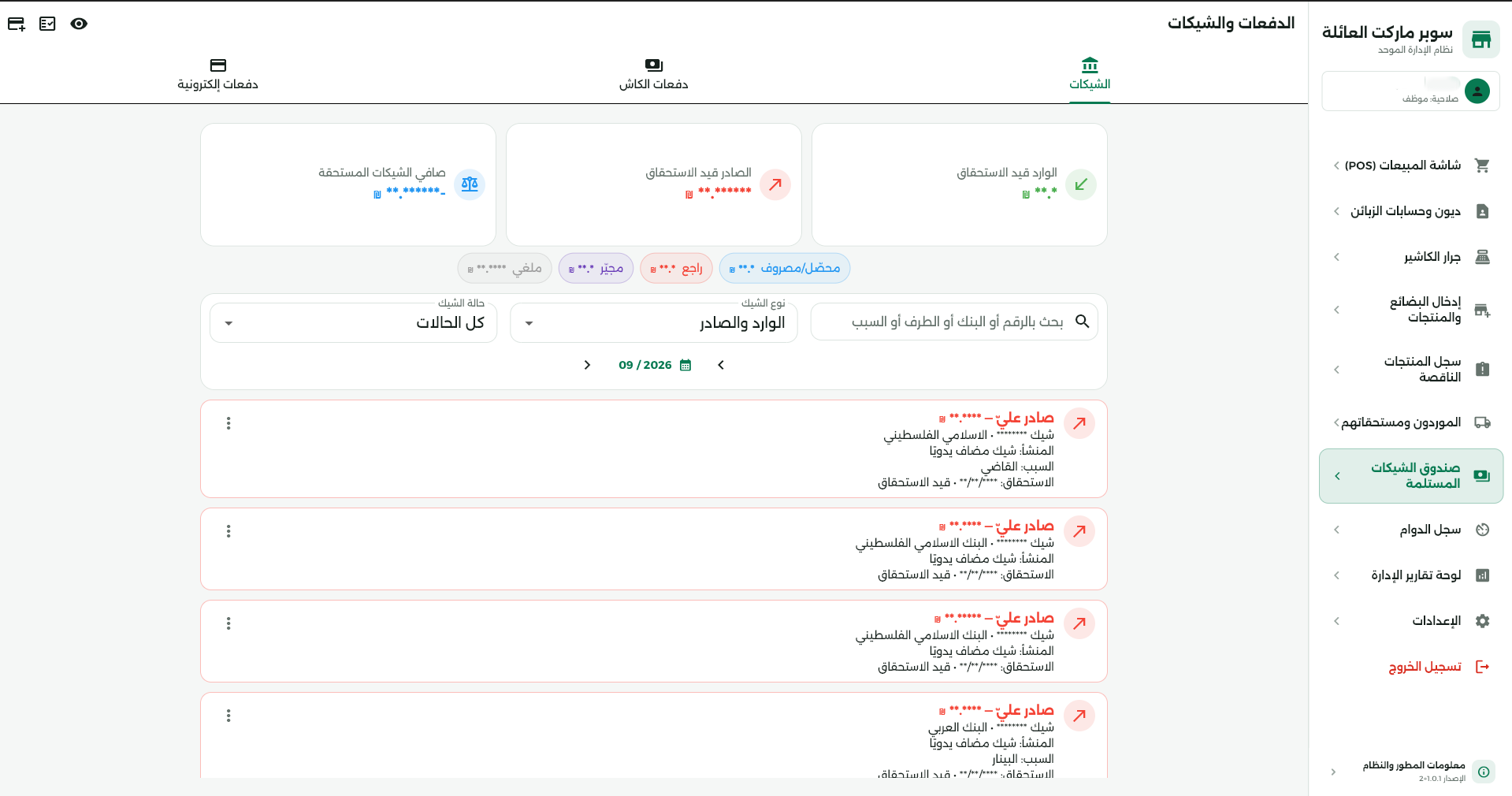This screenshot has width=1512, height=796.
Task: Open ديون وحسابات الزبائن menu item
Action: (1410, 211)
